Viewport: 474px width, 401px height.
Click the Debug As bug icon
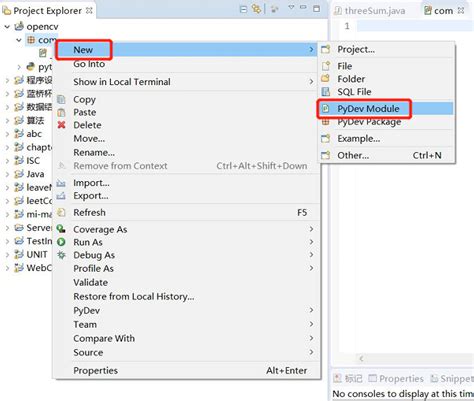coord(61,255)
